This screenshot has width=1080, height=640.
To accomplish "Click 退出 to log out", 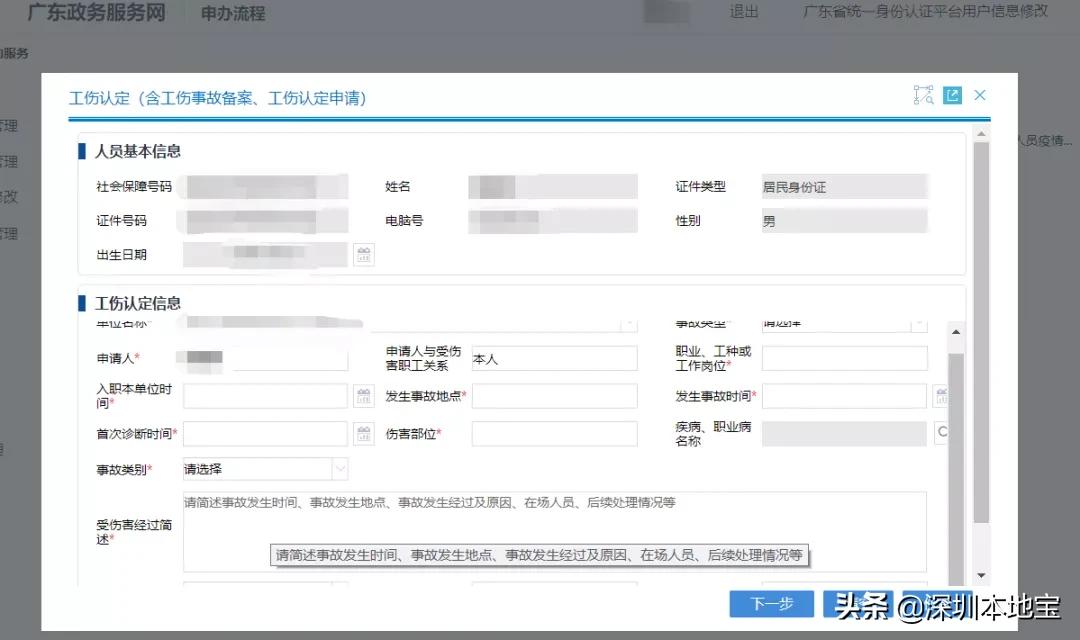I will (742, 13).
